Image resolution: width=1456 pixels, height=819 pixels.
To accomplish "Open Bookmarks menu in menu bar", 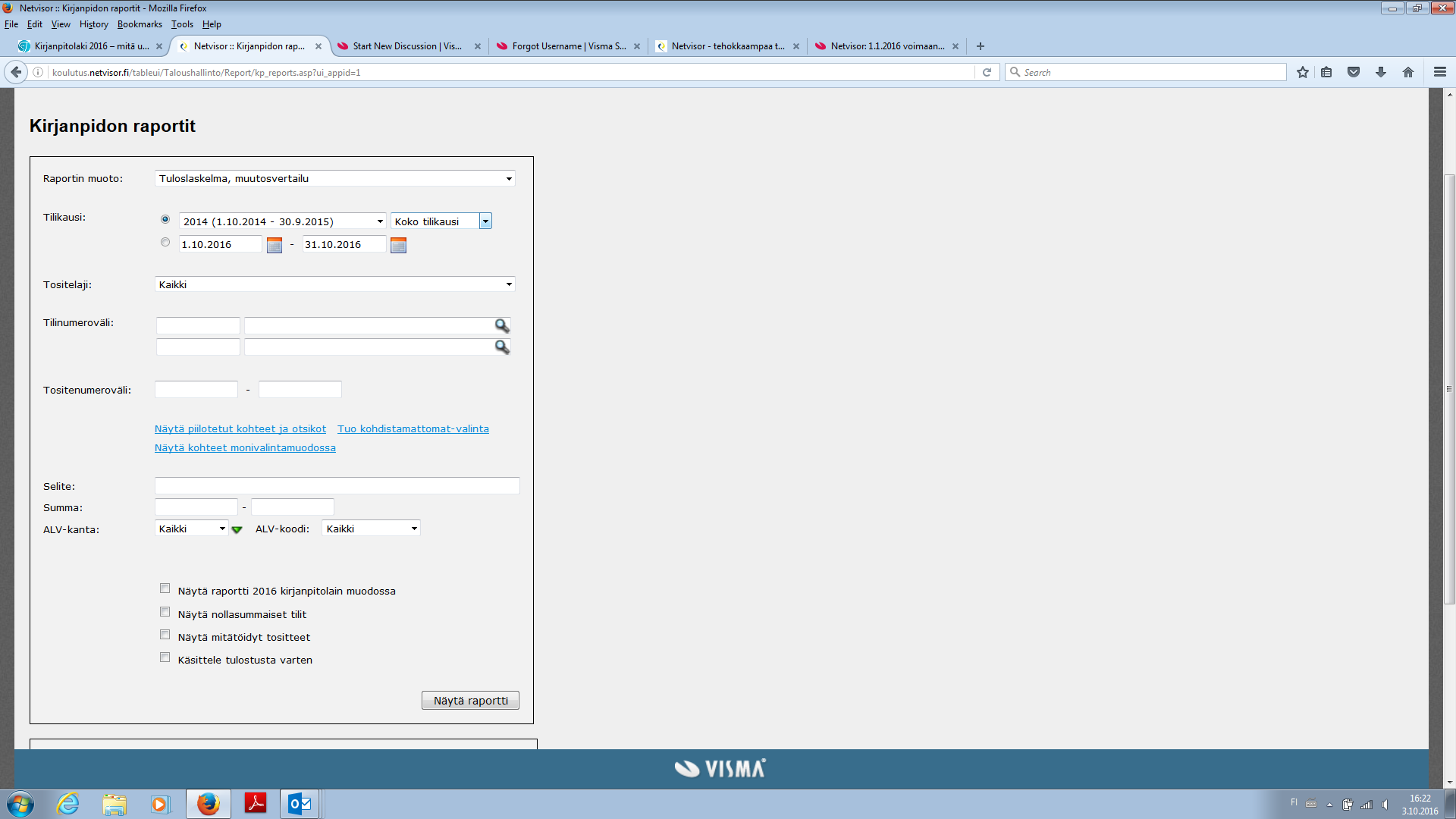I will pos(140,24).
